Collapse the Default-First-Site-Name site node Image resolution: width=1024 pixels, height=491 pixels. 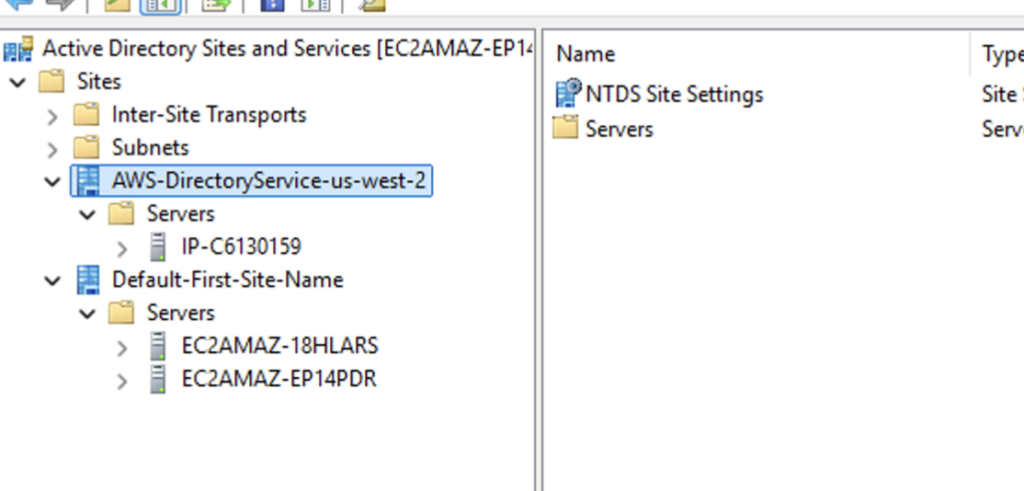[x=53, y=281]
